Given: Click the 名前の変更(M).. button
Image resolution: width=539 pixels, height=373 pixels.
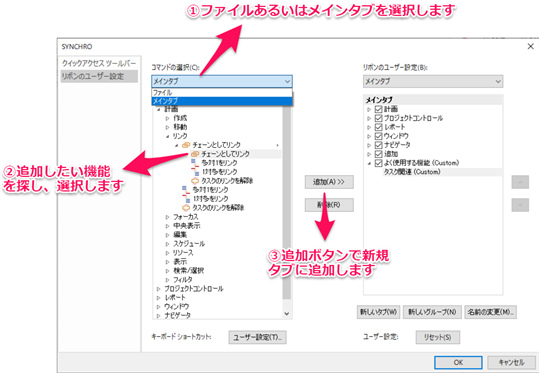Looking at the screenshot, I should (x=490, y=312).
